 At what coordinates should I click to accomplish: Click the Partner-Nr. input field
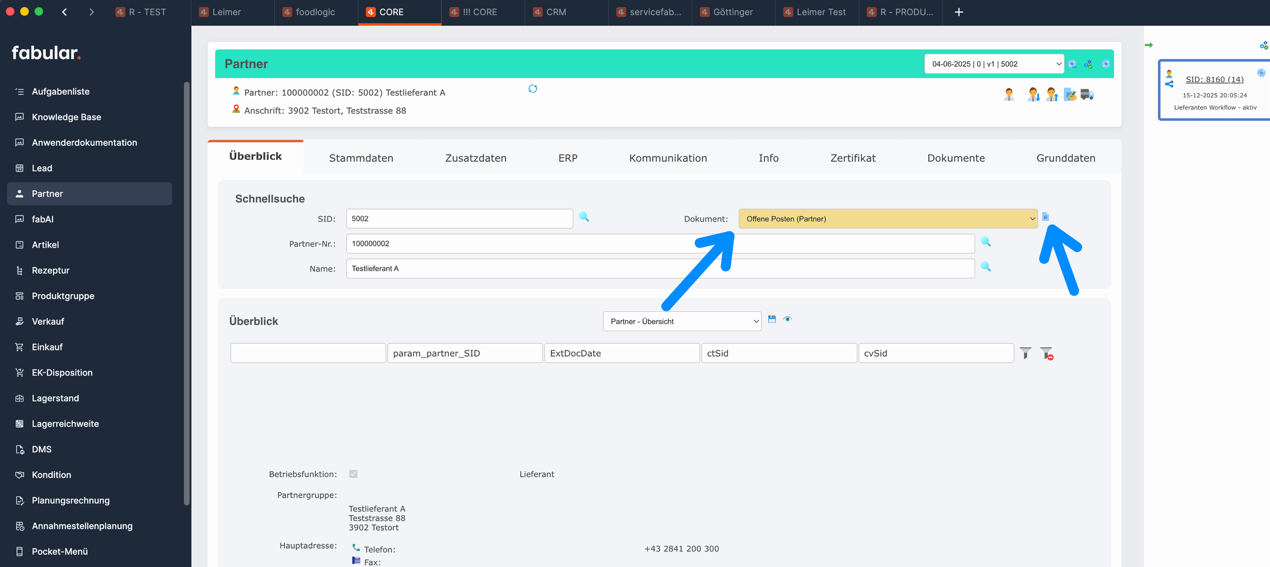pos(660,244)
